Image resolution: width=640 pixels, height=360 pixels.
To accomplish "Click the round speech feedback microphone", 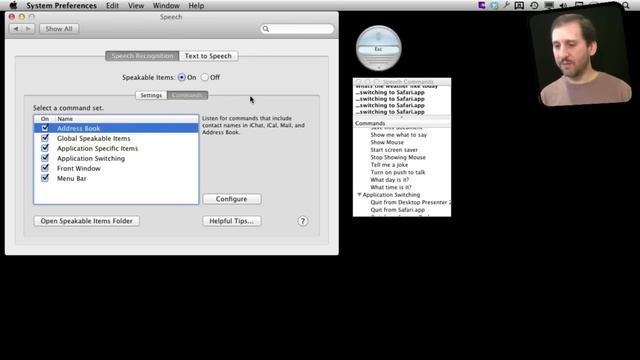I will [378, 48].
